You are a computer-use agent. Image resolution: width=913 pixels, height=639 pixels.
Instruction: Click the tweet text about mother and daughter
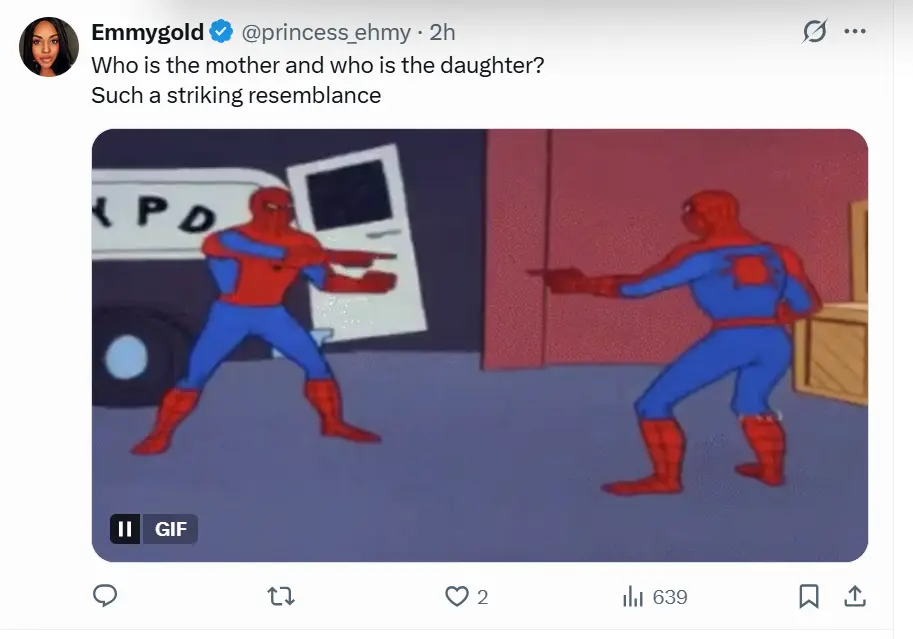point(317,65)
